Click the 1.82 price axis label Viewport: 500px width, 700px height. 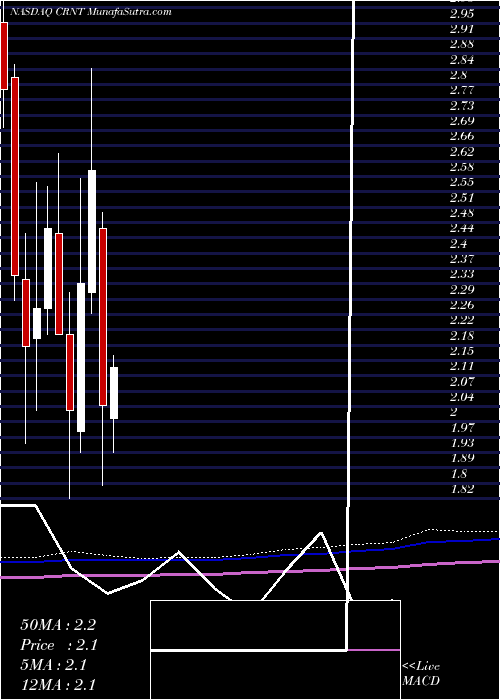coord(461,488)
